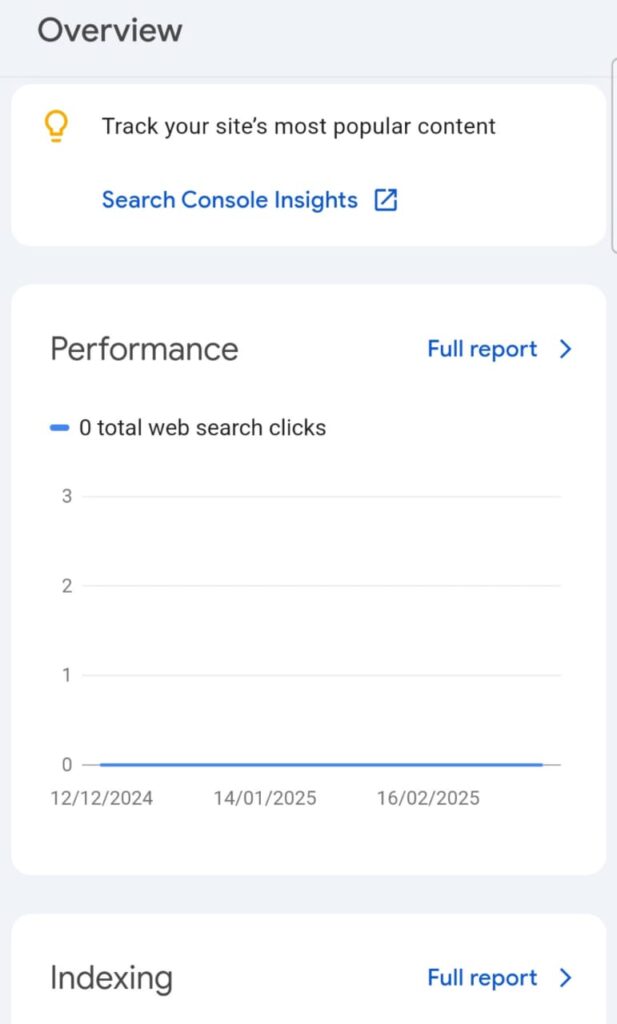Screen dimensions: 617x1024
Task: Select the '0 total web search clicks' legend label
Action: [x=203, y=428]
